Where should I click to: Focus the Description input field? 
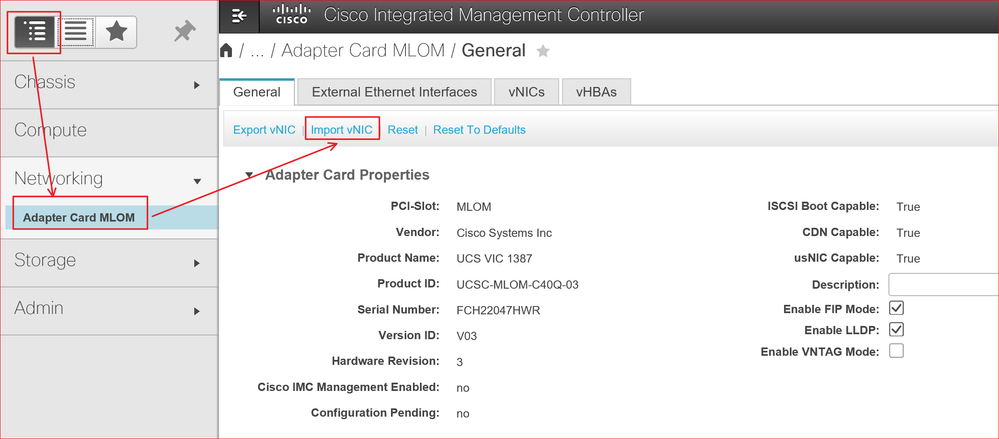(x=944, y=284)
